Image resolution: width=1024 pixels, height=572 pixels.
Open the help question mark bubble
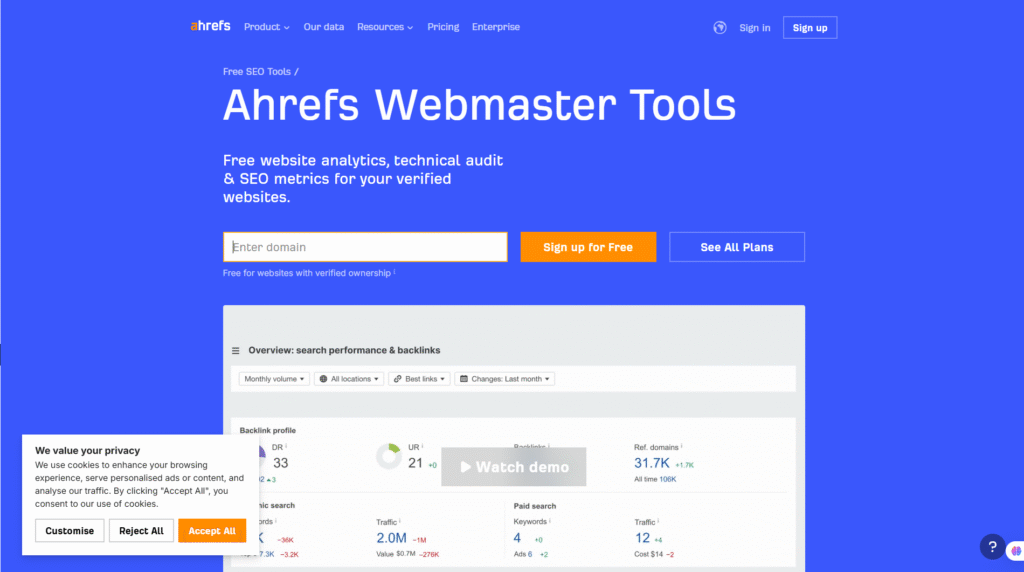tap(991, 547)
